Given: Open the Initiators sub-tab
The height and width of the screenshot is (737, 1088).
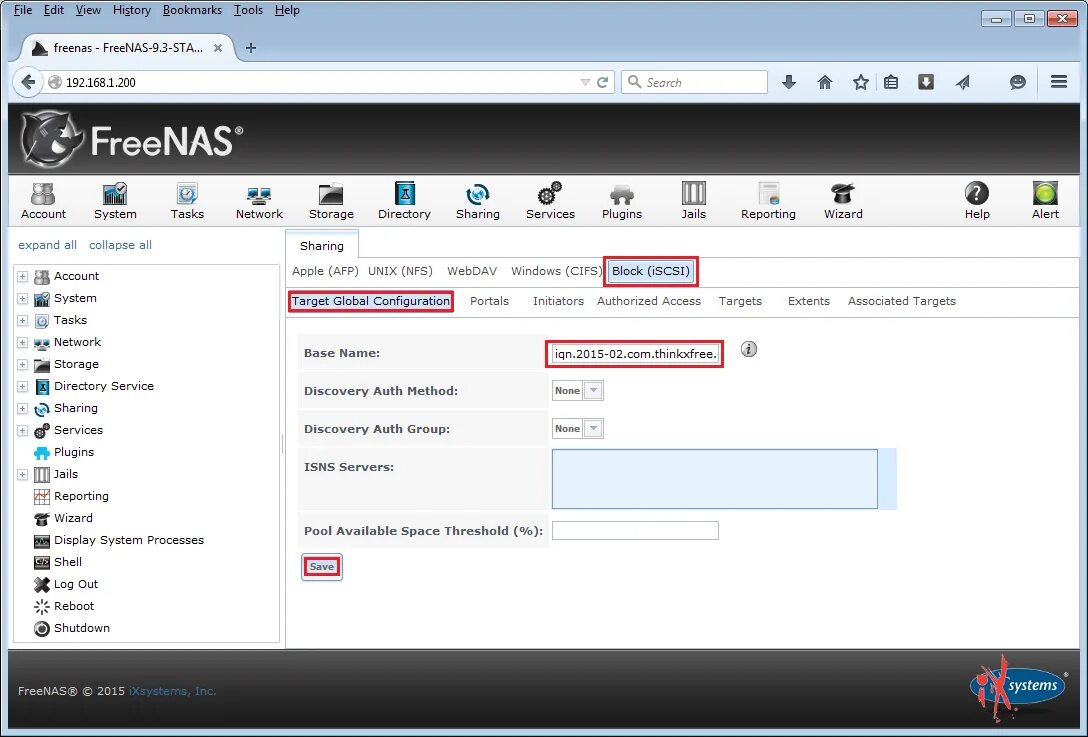Looking at the screenshot, I should tap(558, 301).
